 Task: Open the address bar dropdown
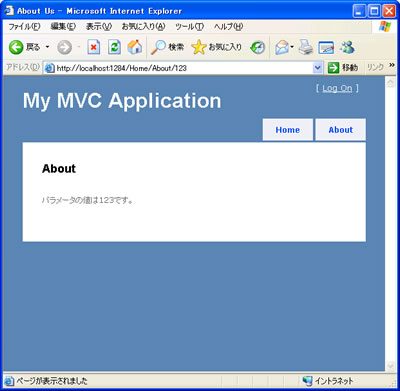(318, 68)
